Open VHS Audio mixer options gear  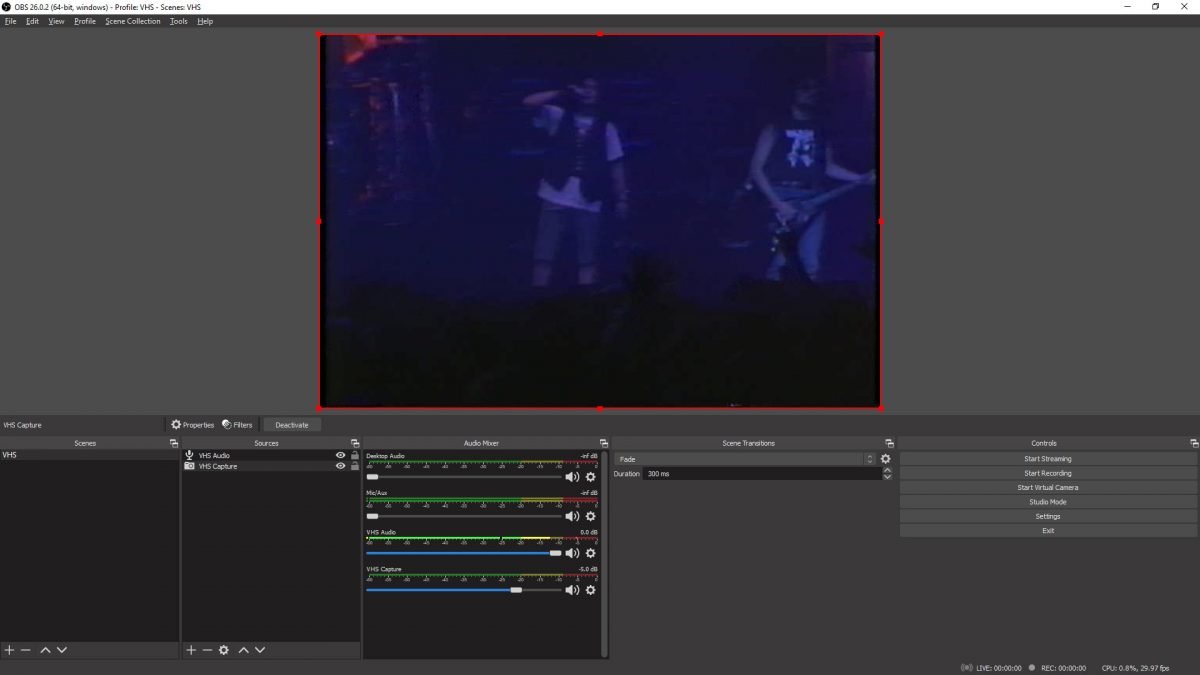[590, 553]
